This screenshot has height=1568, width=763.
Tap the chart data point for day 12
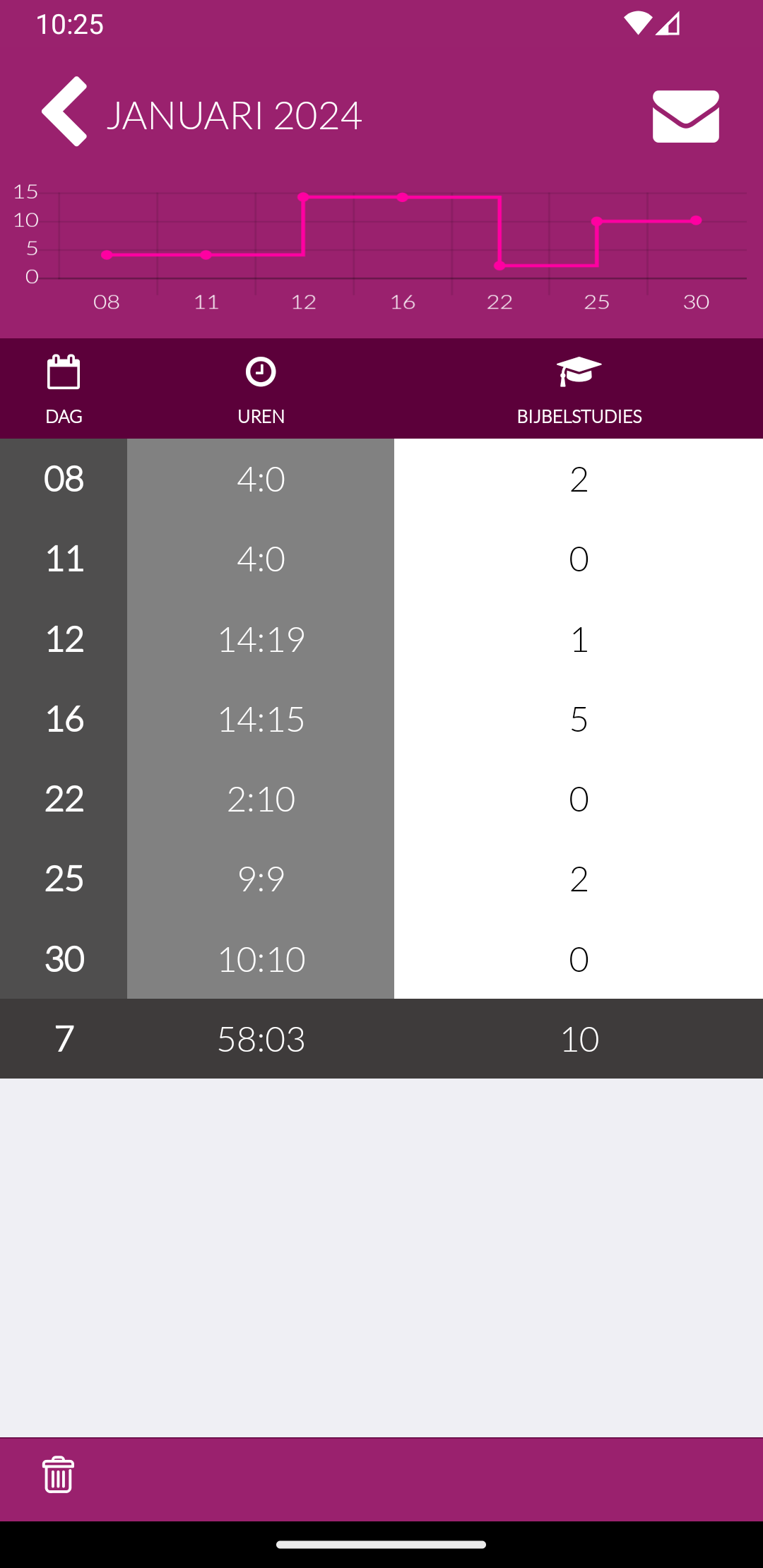point(303,197)
